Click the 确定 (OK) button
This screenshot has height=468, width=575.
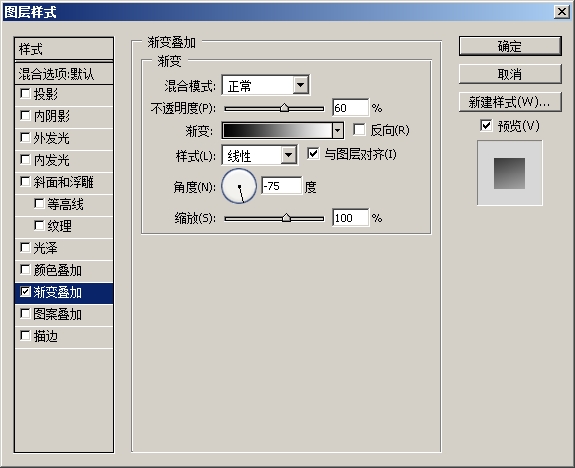[510, 46]
